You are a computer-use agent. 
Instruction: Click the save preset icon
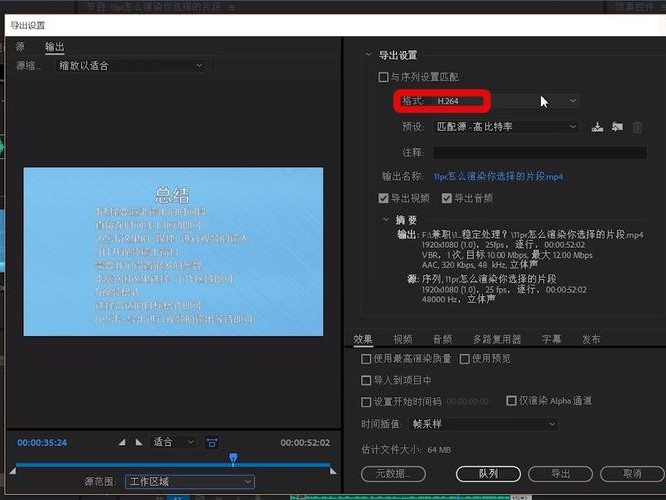tap(598, 127)
